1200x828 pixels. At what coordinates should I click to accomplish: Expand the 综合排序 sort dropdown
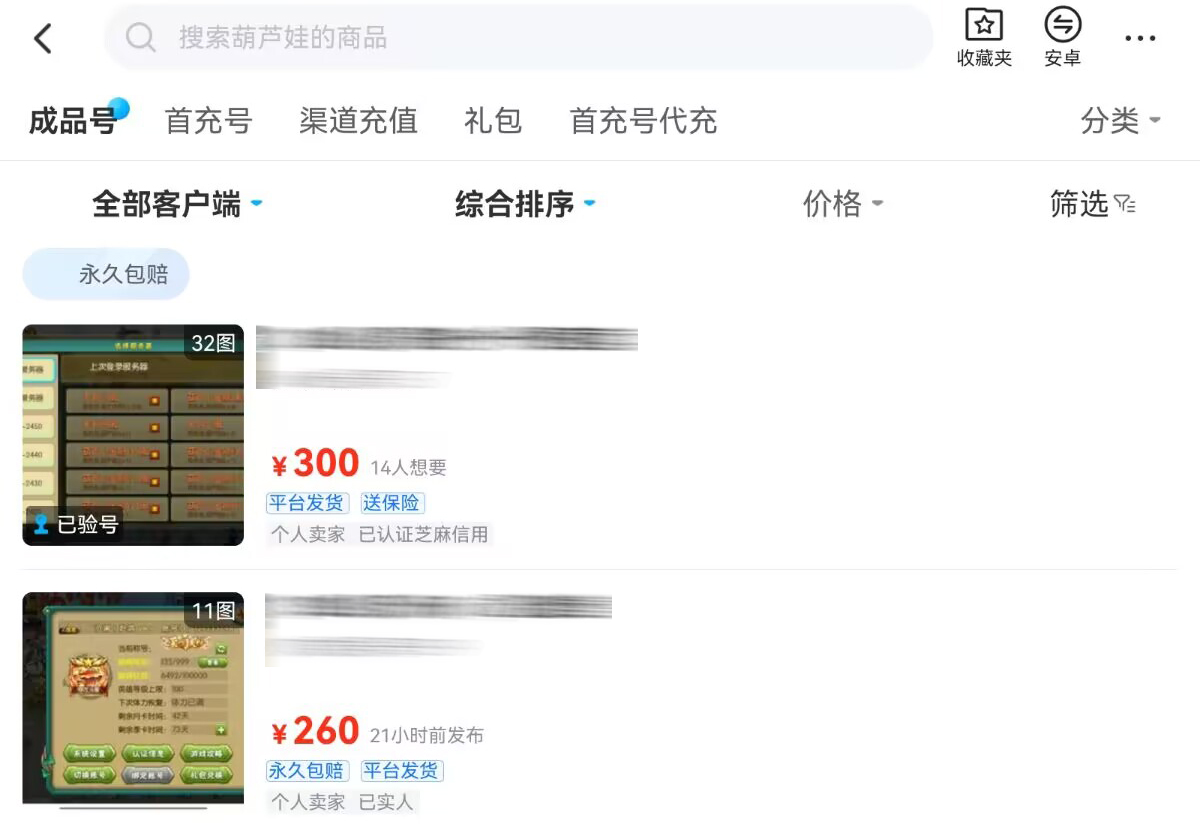(x=525, y=204)
